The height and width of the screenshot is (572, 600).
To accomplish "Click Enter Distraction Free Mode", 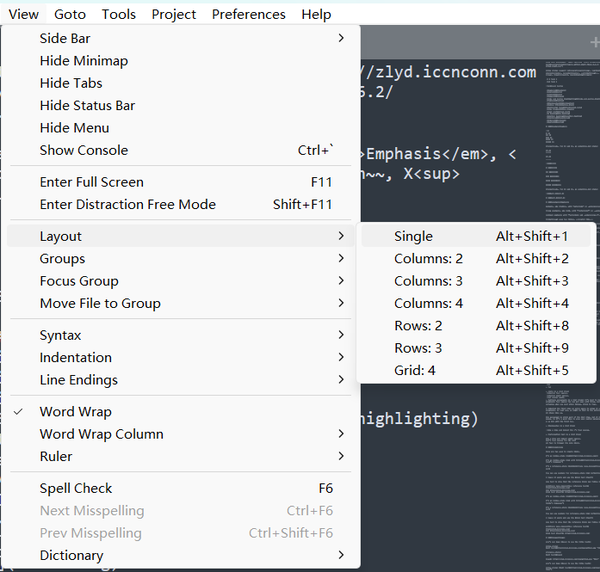I will [x=128, y=204].
